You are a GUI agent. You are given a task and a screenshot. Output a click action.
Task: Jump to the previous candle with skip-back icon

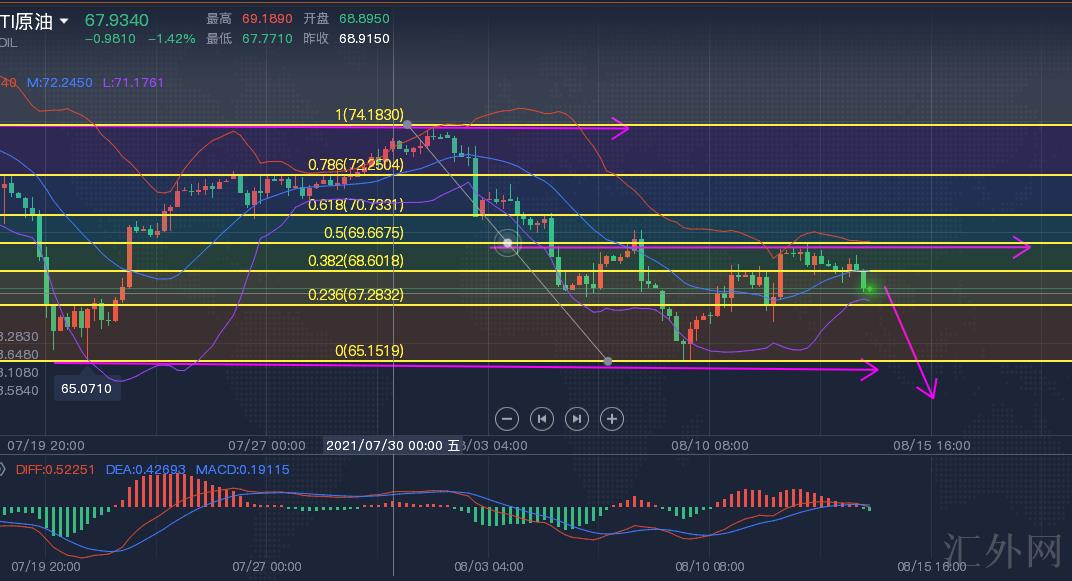(x=541, y=419)
